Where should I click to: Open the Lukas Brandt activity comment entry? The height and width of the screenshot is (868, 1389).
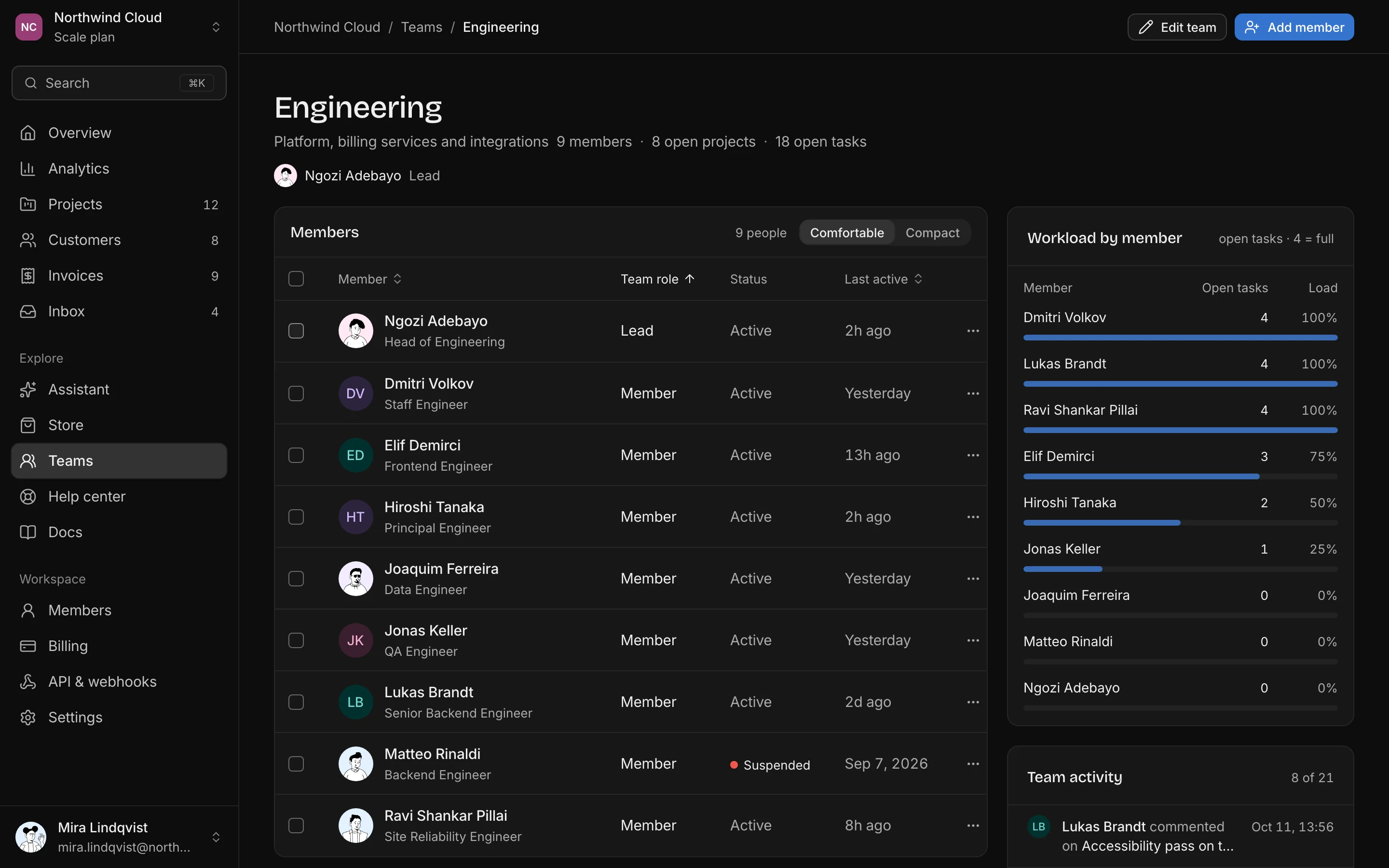click(x=1180, y=836)
